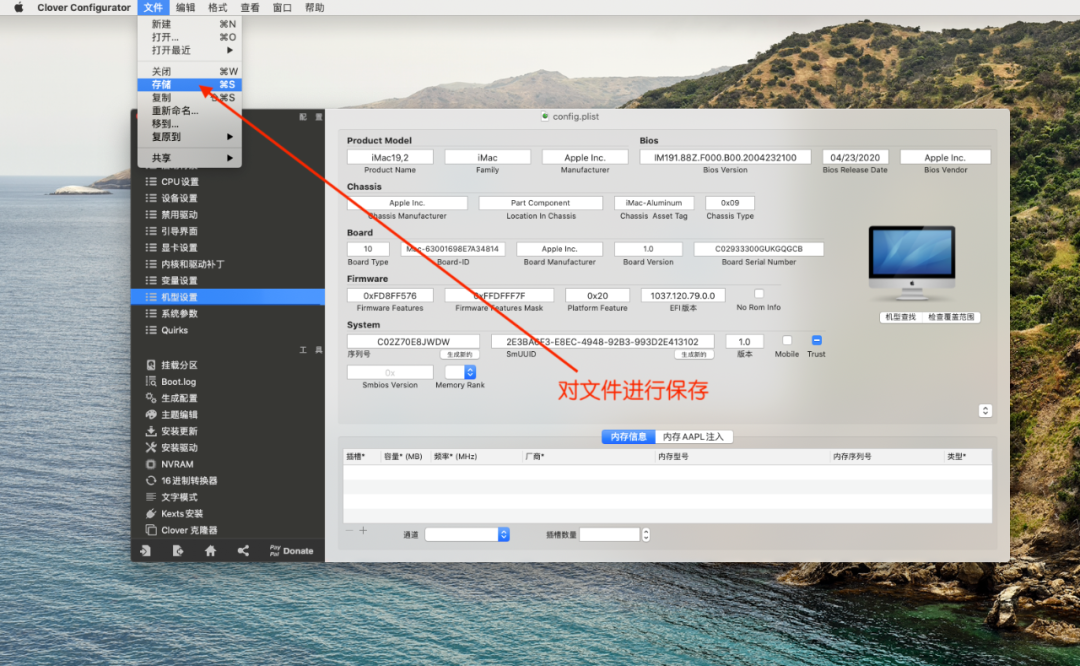
Task: Select 移到... menu entry
Action: pos(190,124)
